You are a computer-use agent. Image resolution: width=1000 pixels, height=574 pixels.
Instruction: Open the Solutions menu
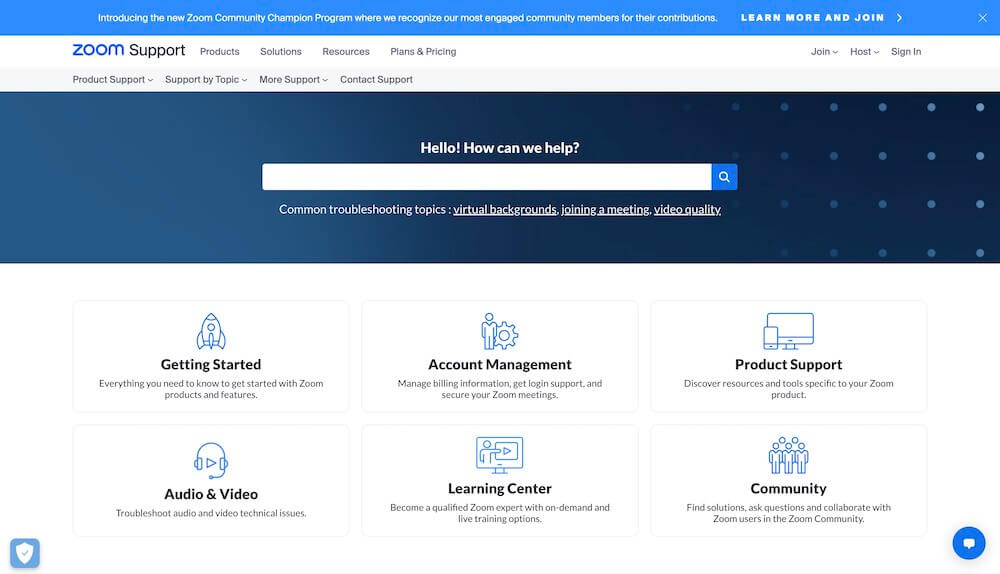(x=281, y=52)
